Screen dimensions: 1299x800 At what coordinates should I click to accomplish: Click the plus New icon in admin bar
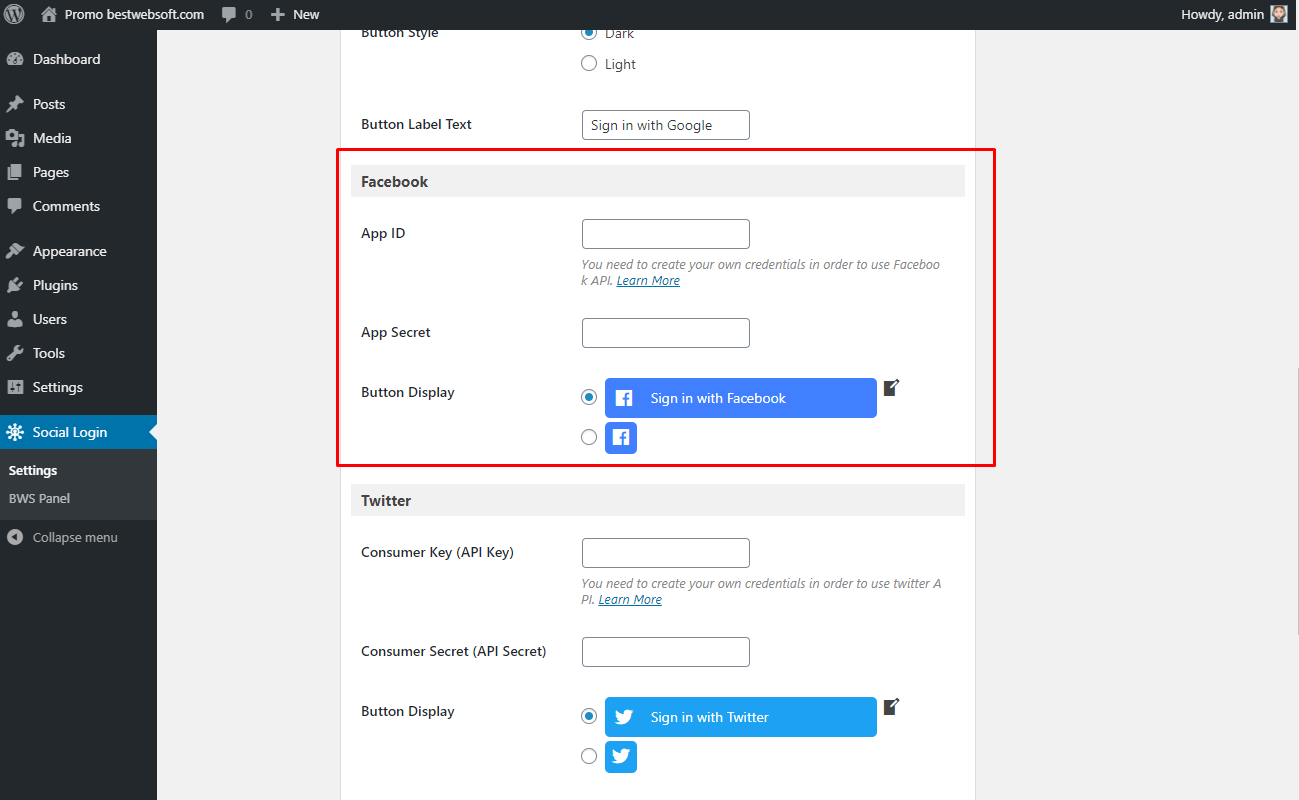[278, 14]
